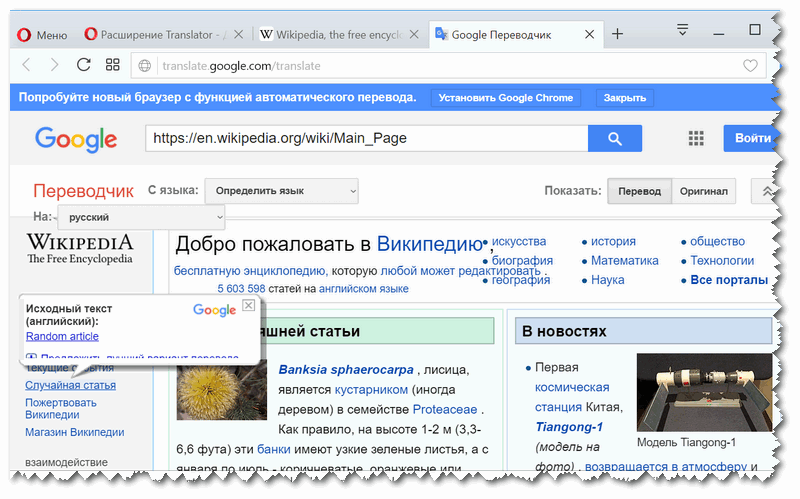Dismiss the banner with Закрыть
Viewport: 800px width, 499px height.
click(624, 98)
